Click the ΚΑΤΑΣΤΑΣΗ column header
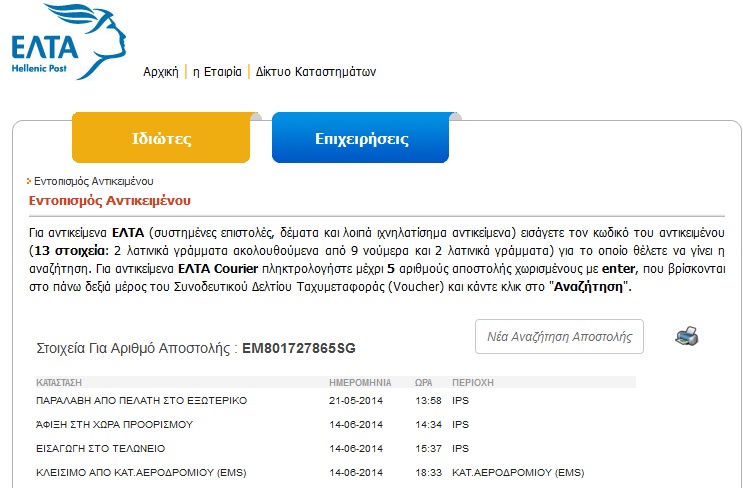Image resolution: width=743 pixels, height=488 pixels. pyautogui.click(x=59, y=382)
